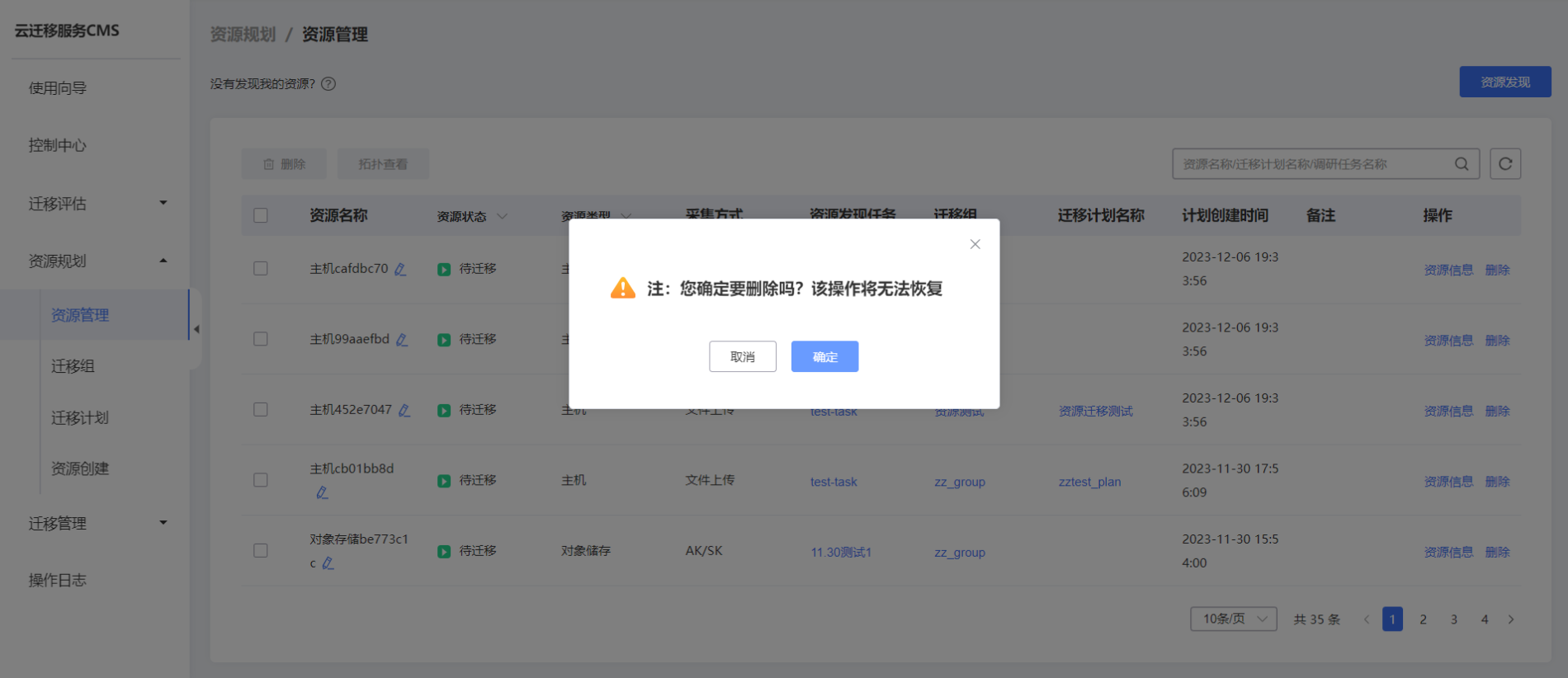This screenshot has height=678, width=1568.
Task: Click the green status icon for 主机cb01bb8d
Action: [444, 481]
